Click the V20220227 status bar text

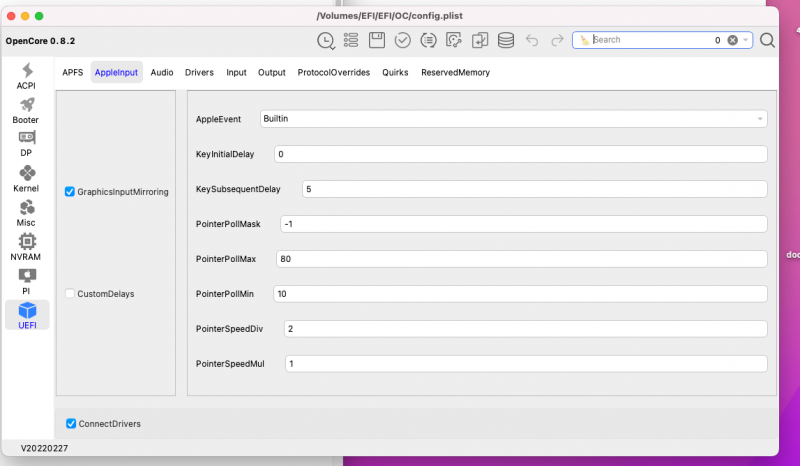(44, 448)
